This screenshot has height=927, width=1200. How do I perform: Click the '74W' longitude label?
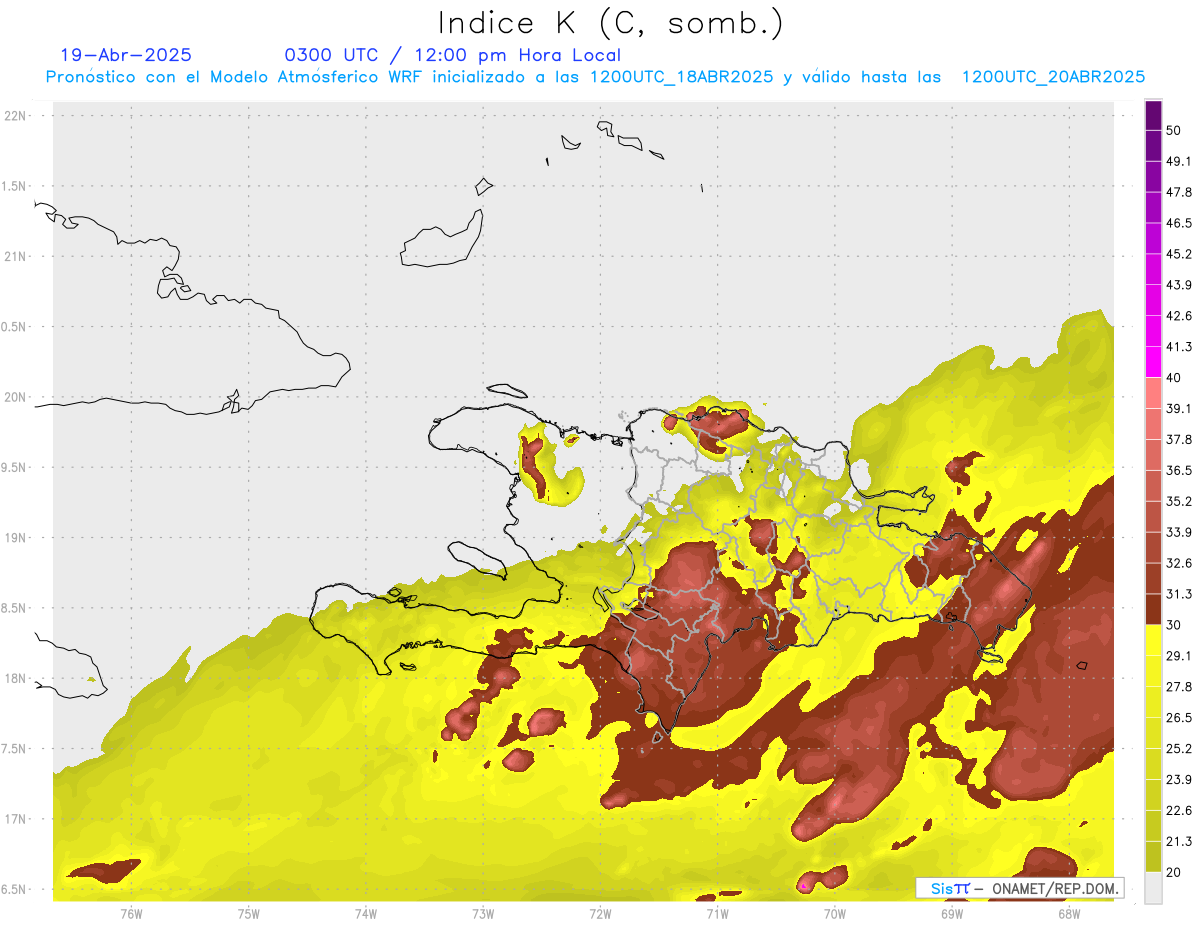click(366, 913)
